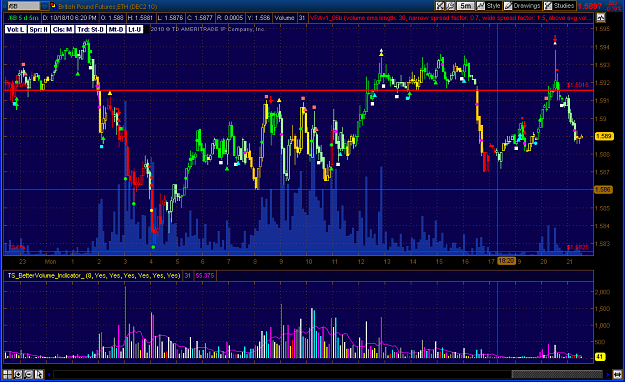The height and width of the screenshot is (382, 625).
Task: Click the first chart tool icon left of 5m
Action: coord(440,6)
